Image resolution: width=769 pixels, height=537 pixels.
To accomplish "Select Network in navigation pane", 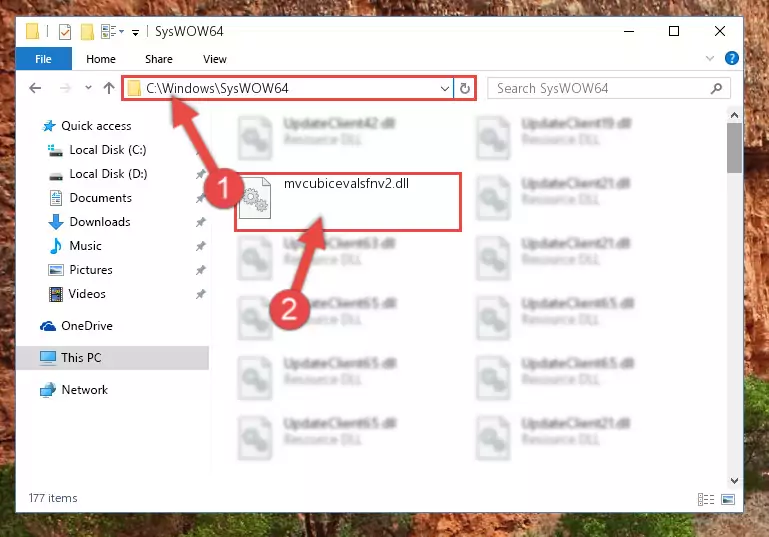I will [x=84, y=390].
